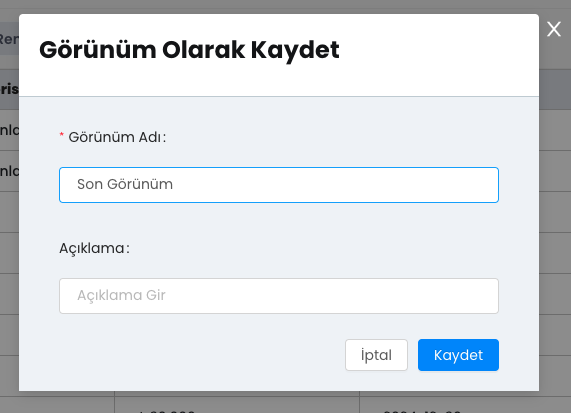Select the second dimmed 'nlc' table row
Screen dimensions: 571x413
[x=9, y=171]
